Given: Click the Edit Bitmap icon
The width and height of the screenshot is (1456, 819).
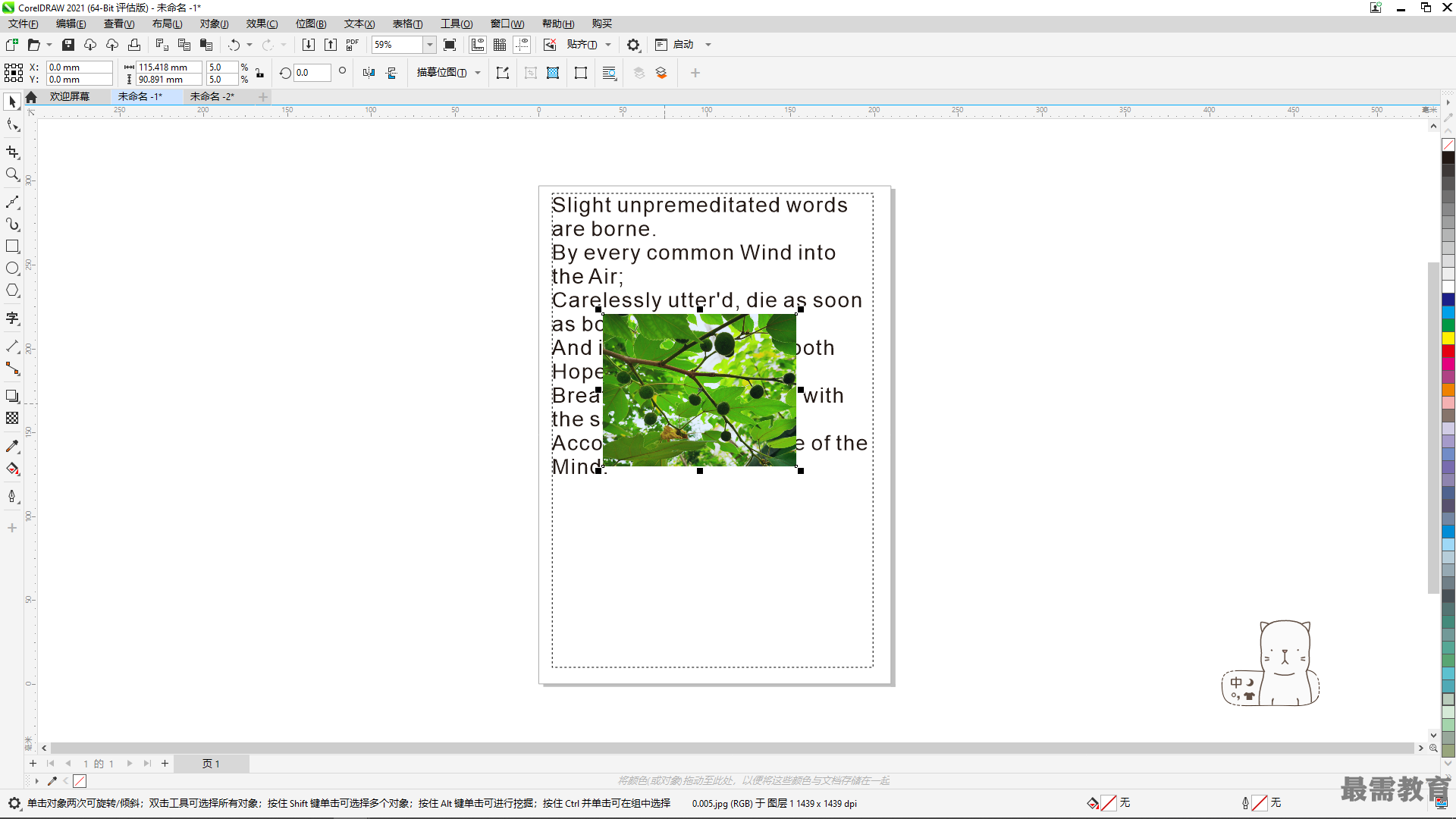Looking at the screenshot, I should pyautogui.click(x=503, y=73).
